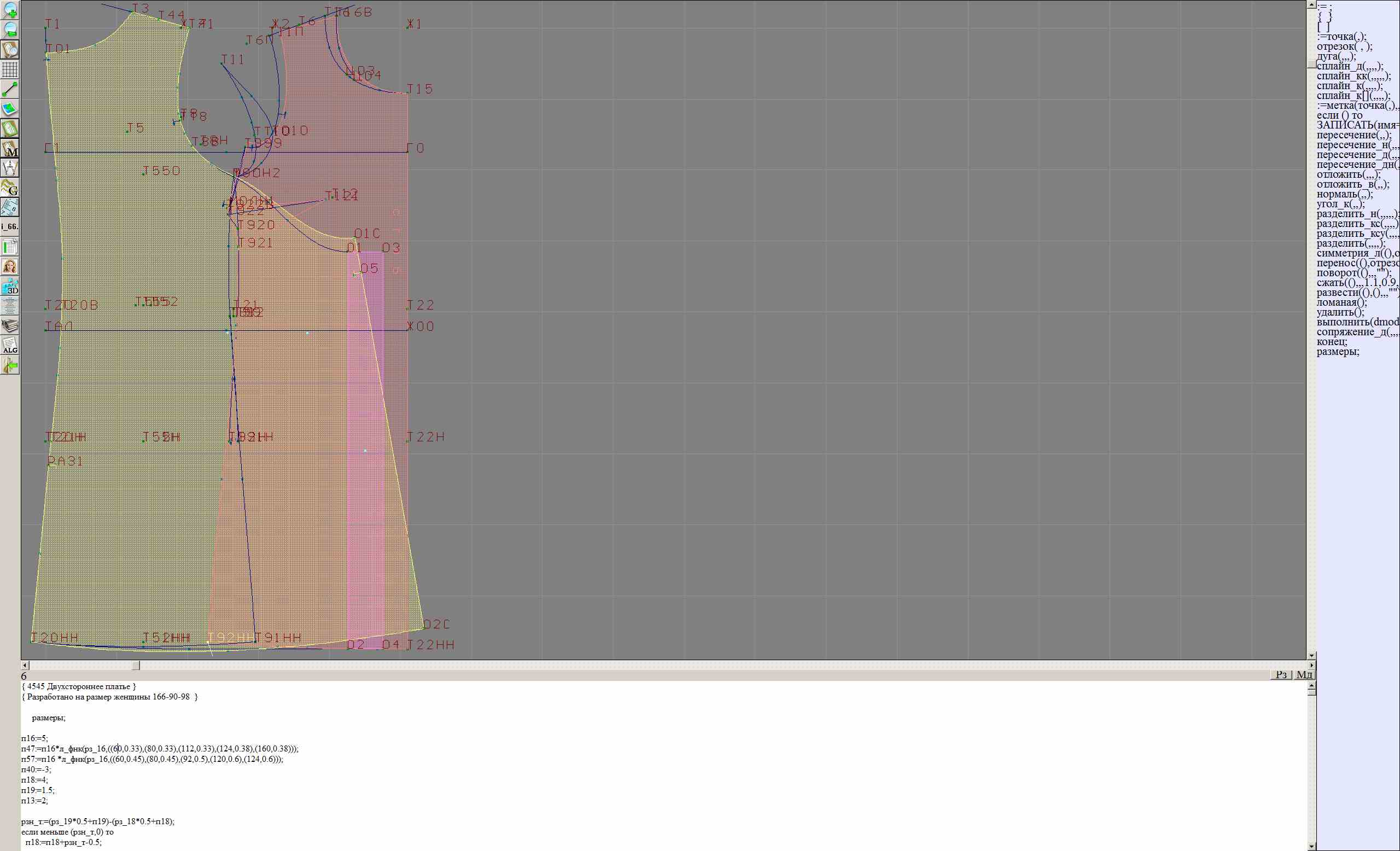Switch to the Рз tab
The width and height of the screenshot is (1400, 851).
click(1281, 674)
